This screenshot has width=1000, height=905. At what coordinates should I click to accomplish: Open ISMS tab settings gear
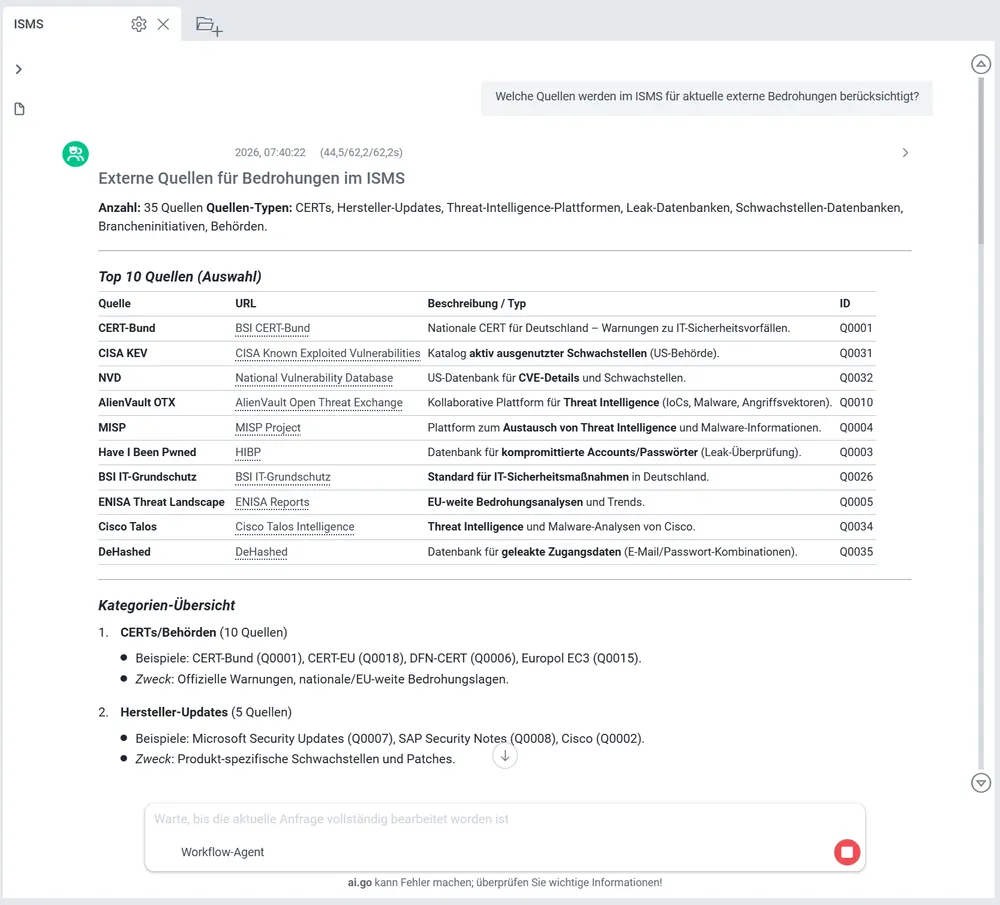tap(138, 24)
